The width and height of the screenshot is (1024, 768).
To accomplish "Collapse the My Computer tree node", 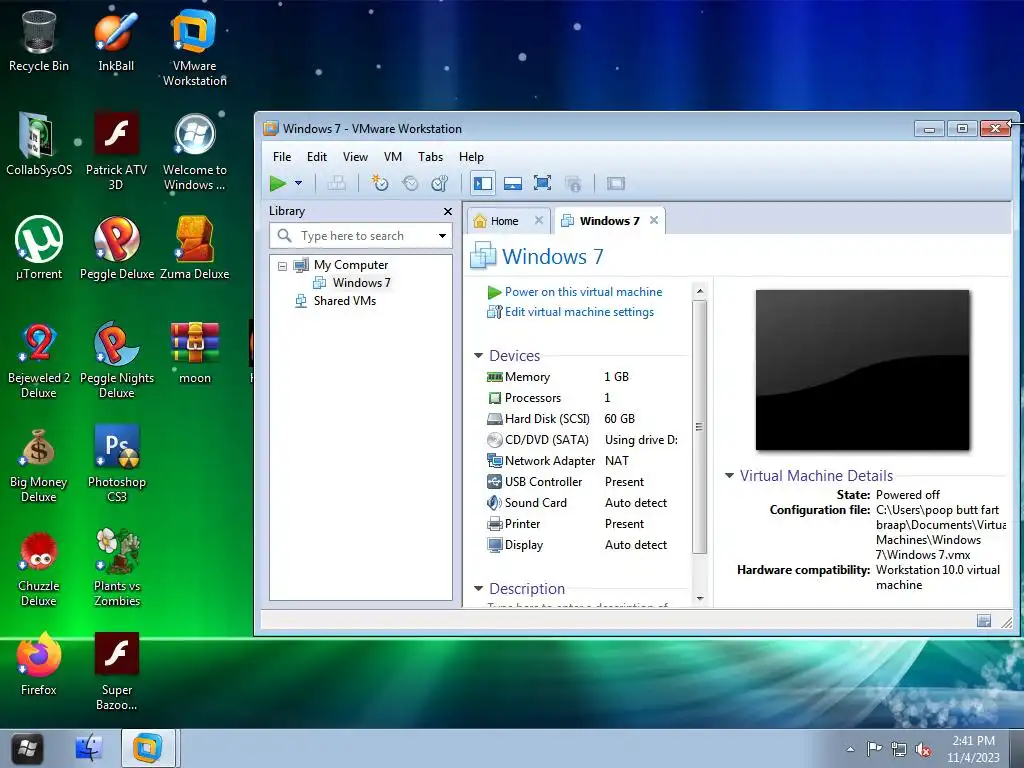I will tap(282, 266).
